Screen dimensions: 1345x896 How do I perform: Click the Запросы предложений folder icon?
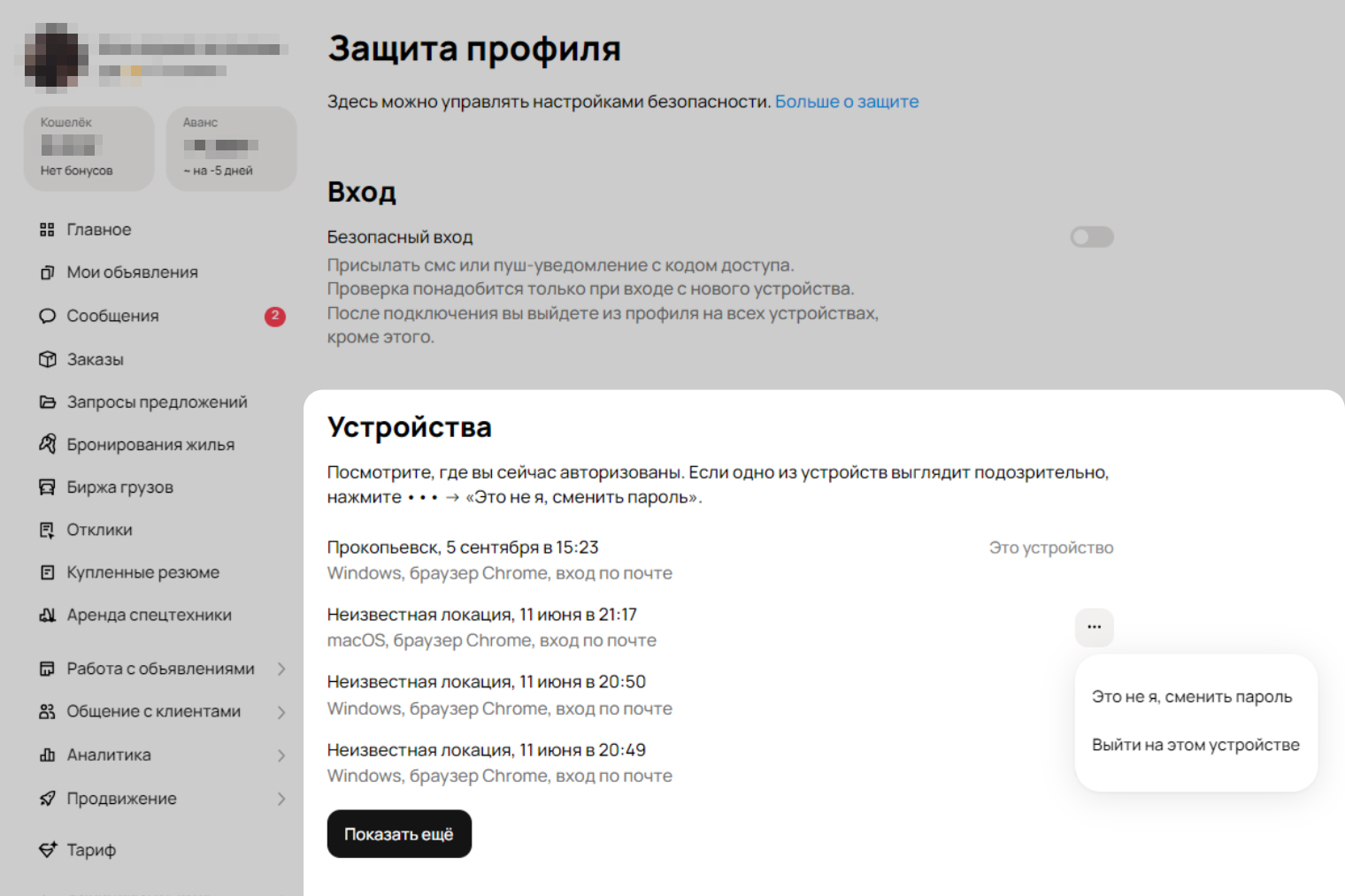47,402
